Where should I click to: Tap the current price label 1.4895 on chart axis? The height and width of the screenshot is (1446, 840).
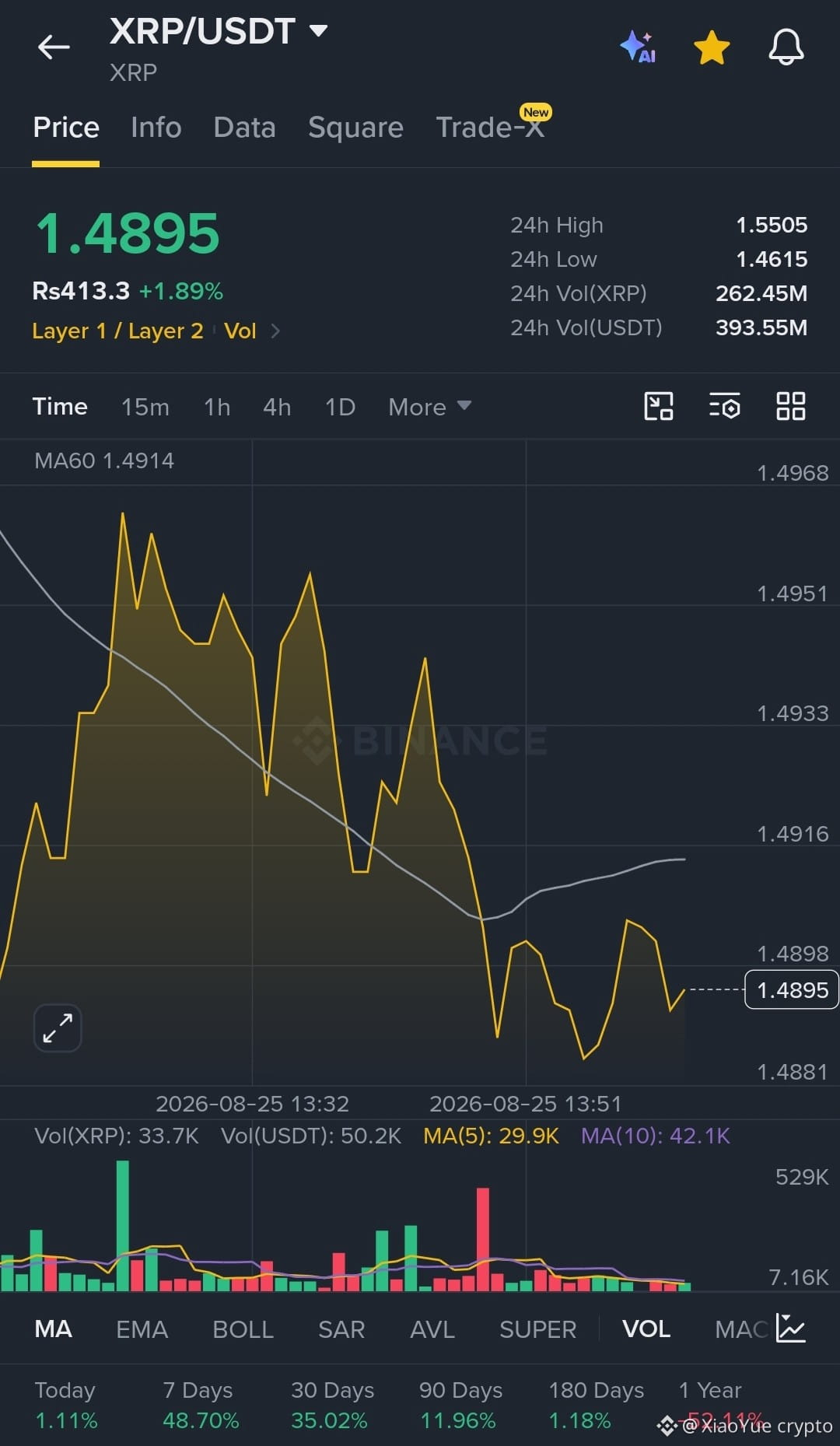pos(792,990)
